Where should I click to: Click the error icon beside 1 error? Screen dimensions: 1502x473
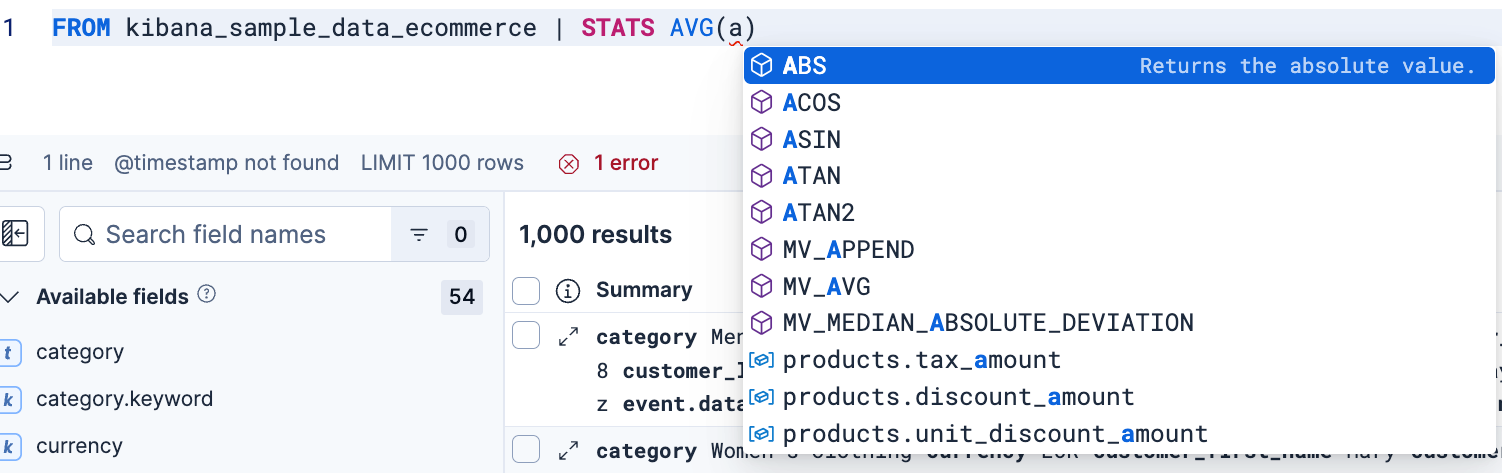(x=569, y=163)
